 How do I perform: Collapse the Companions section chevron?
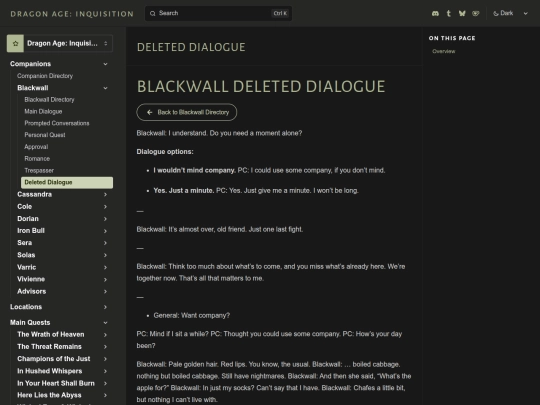pyautogui.click(x=105, y=64)
